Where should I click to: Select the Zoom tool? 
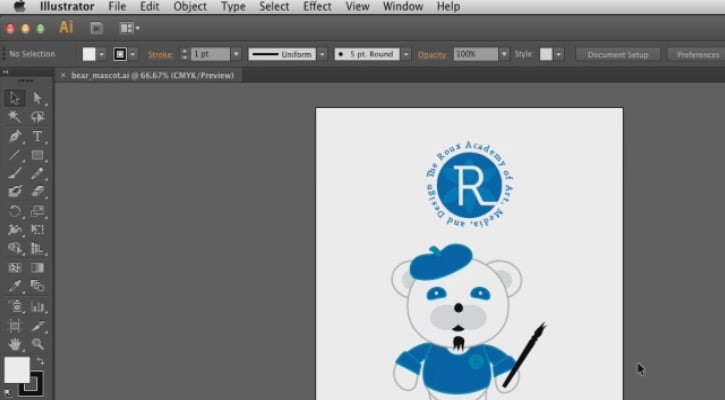[37, 344]
